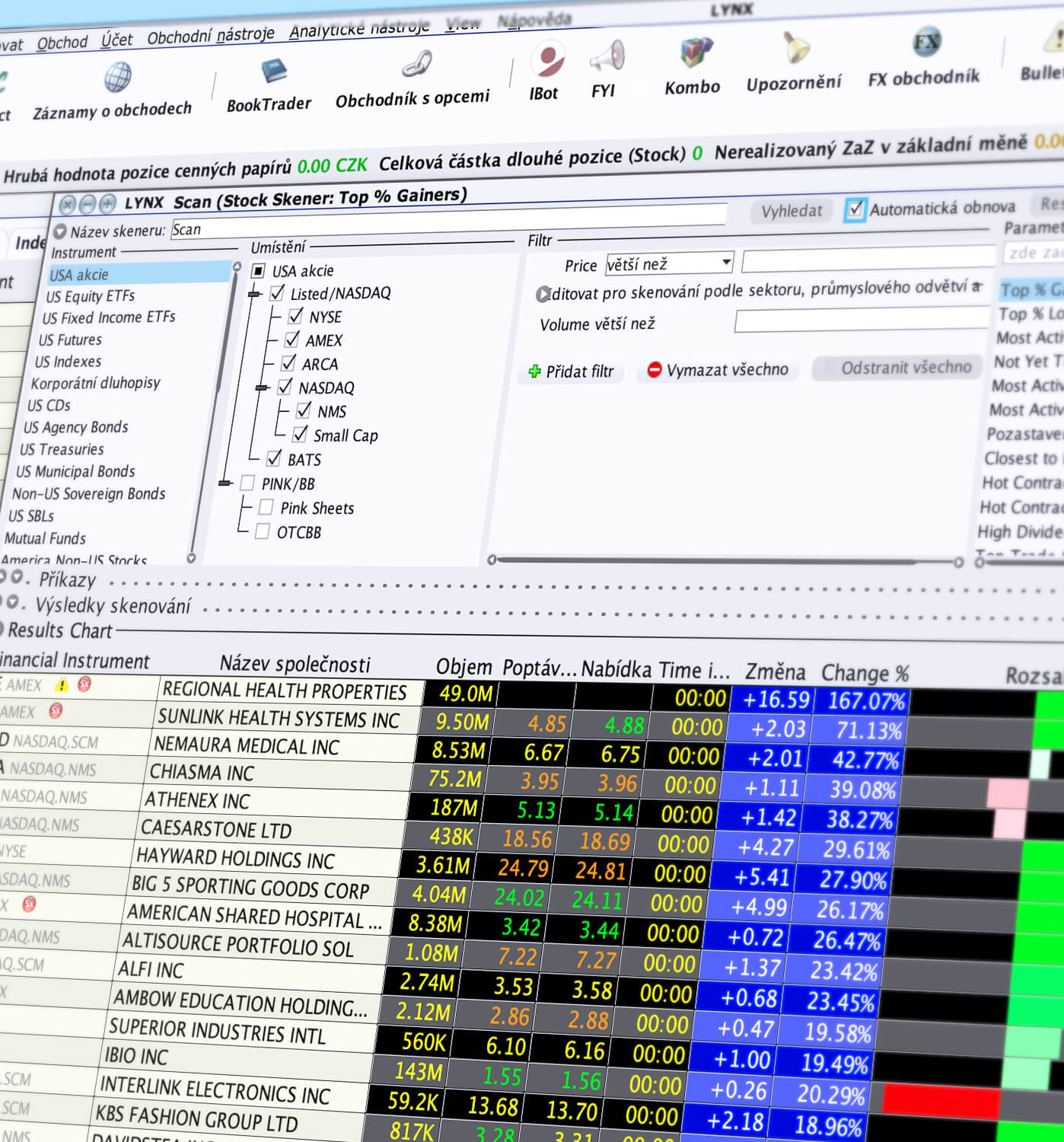Open the Obchod menu
This screenshot has height=1142, width=1064.
tap(62, 43)
